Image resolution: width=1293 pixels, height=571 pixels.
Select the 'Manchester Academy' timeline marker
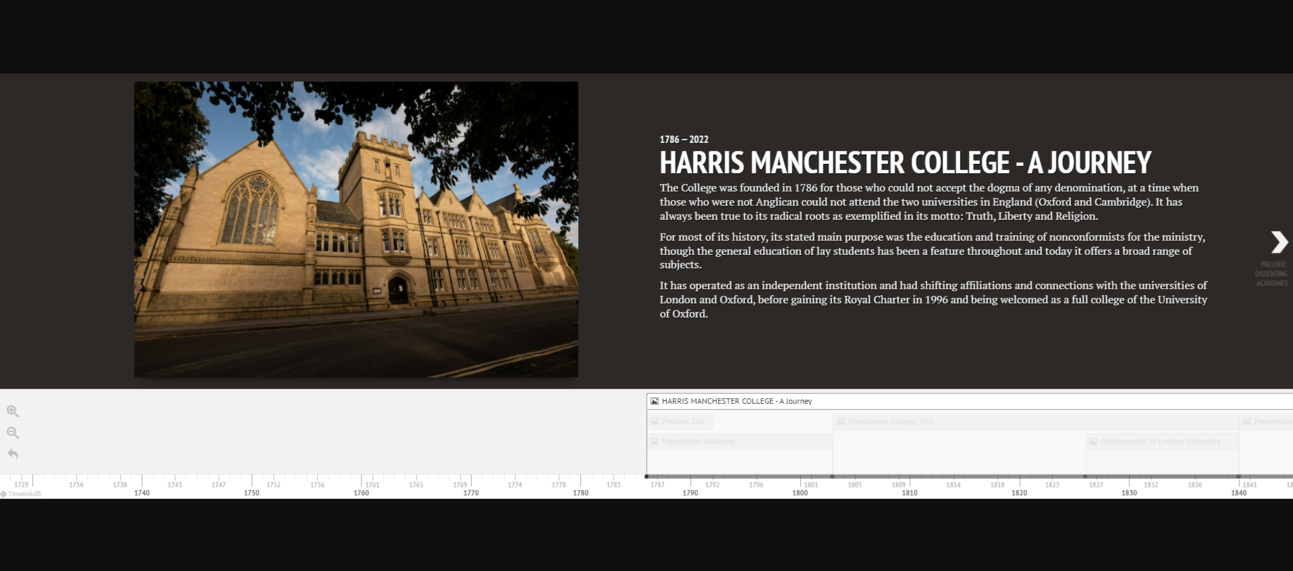point(740,441)
